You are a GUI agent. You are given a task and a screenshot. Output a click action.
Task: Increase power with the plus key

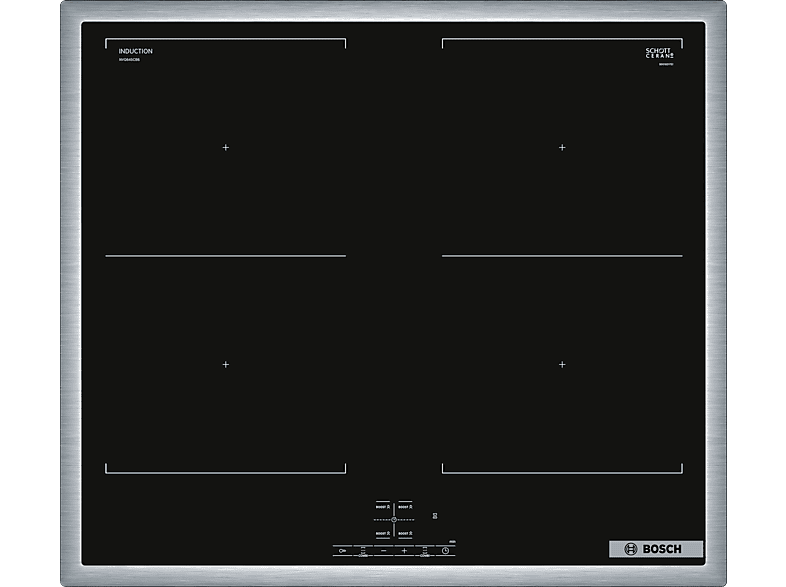[x=404, y=551]
